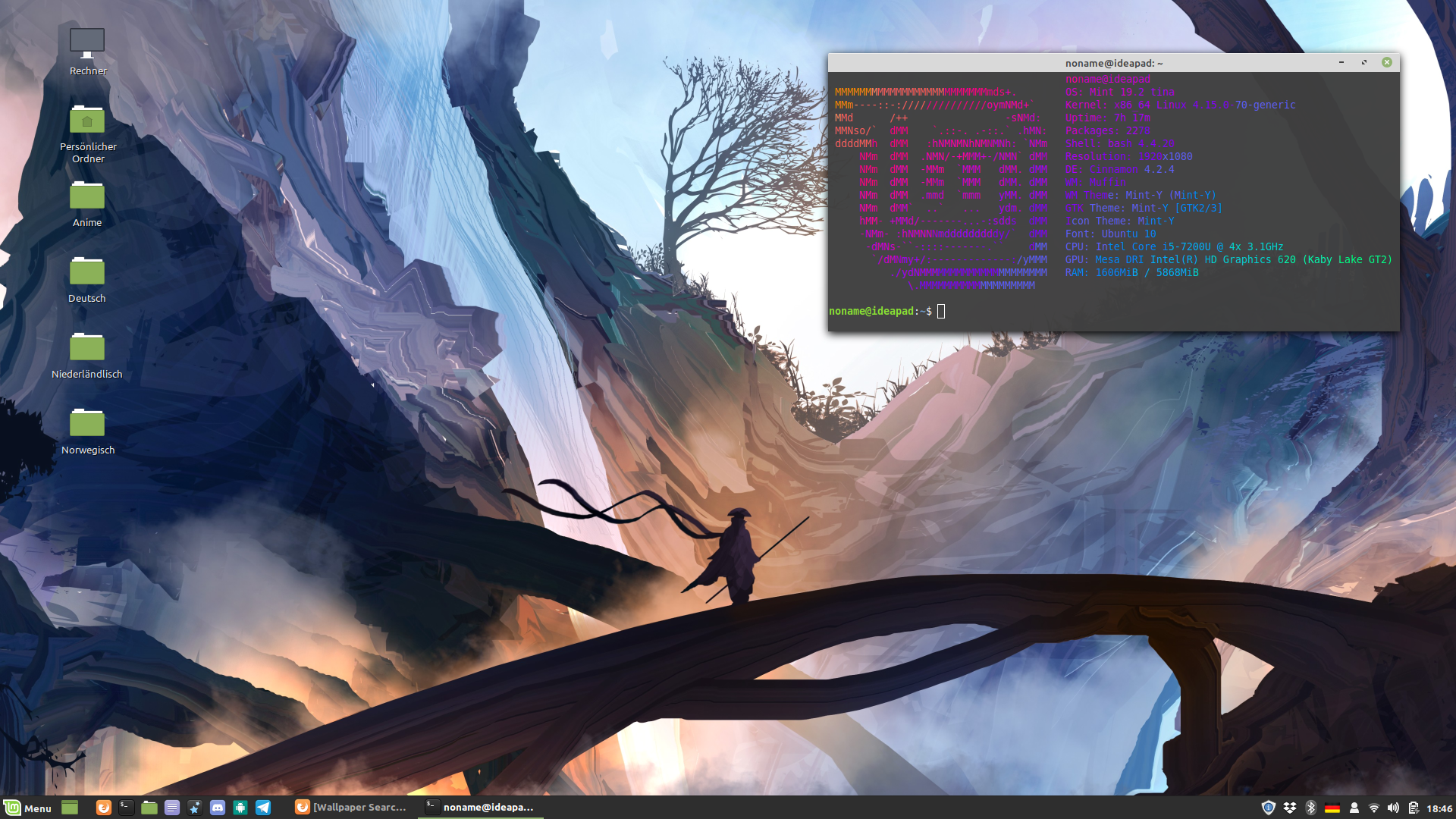
Task: Click the German keyboard layout flag
Action: [x=1332, y=808]
